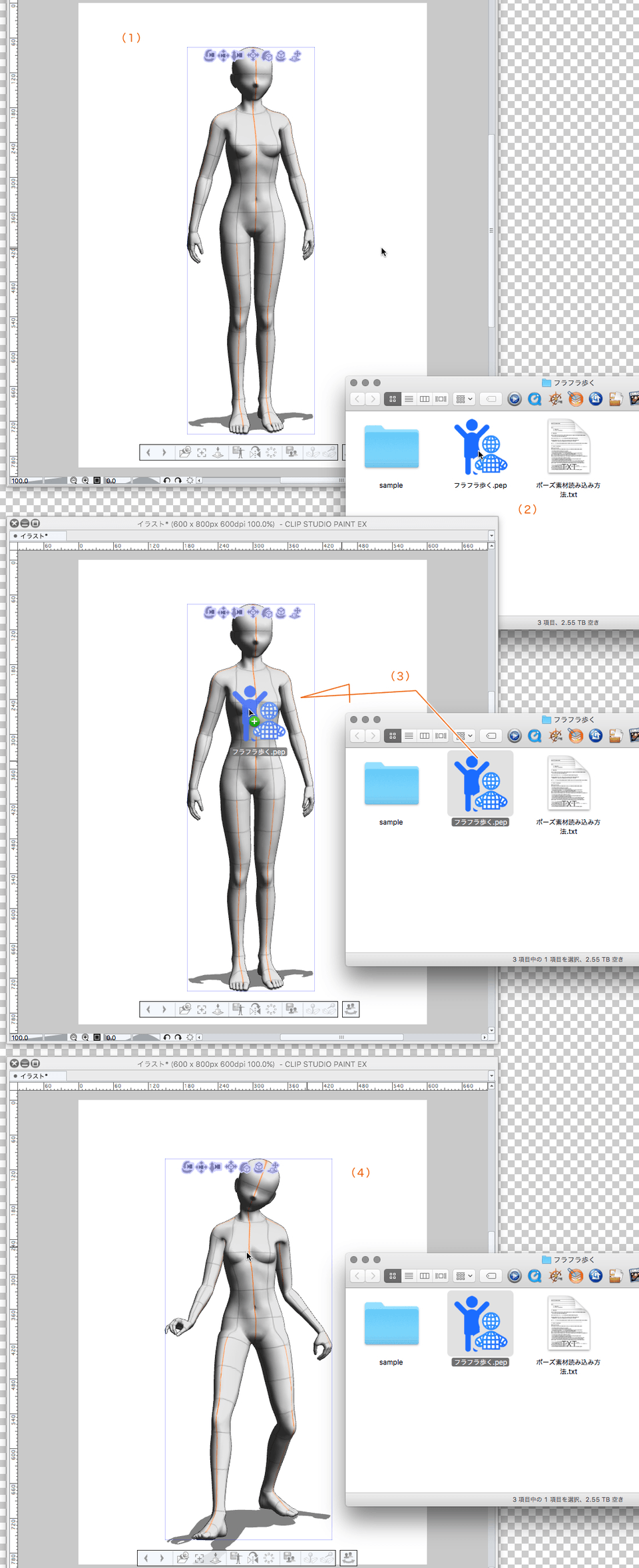Image resolution: width=639 pixels, height=1568 pixels.
Task: Flip pose horizontally in top canvas launcher
Action: 255,453
